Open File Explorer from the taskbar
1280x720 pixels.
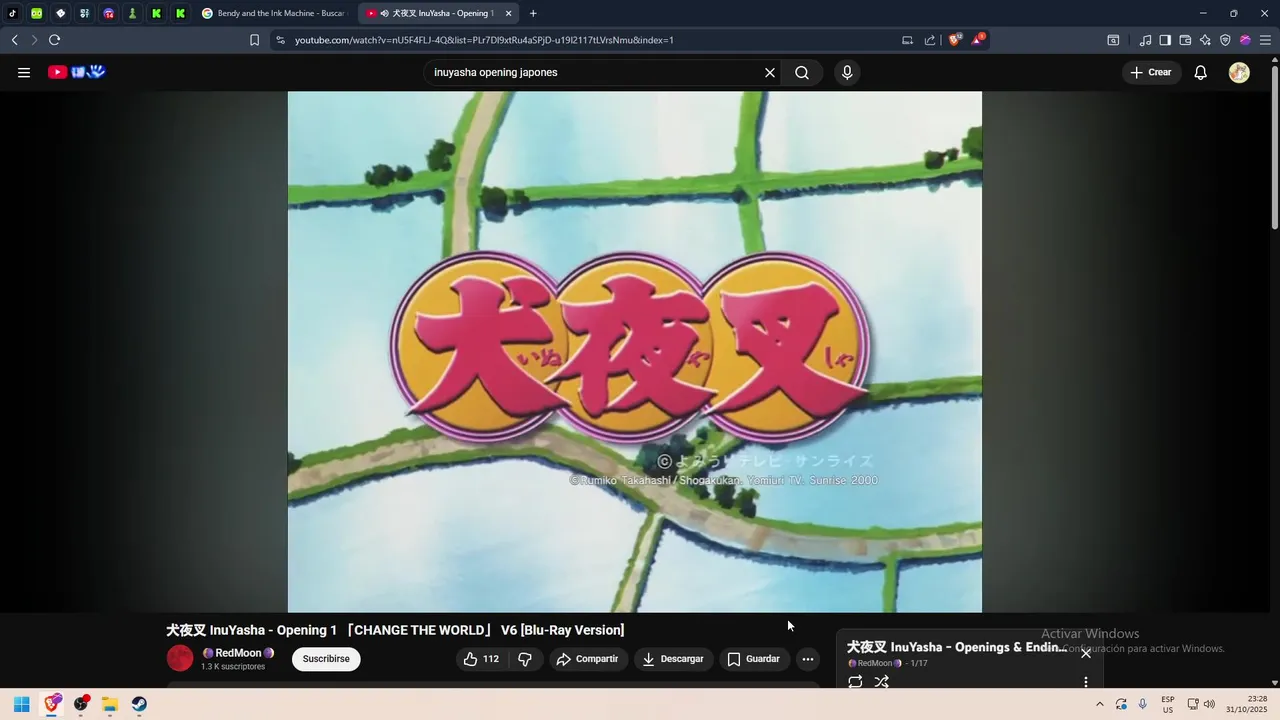110,704
